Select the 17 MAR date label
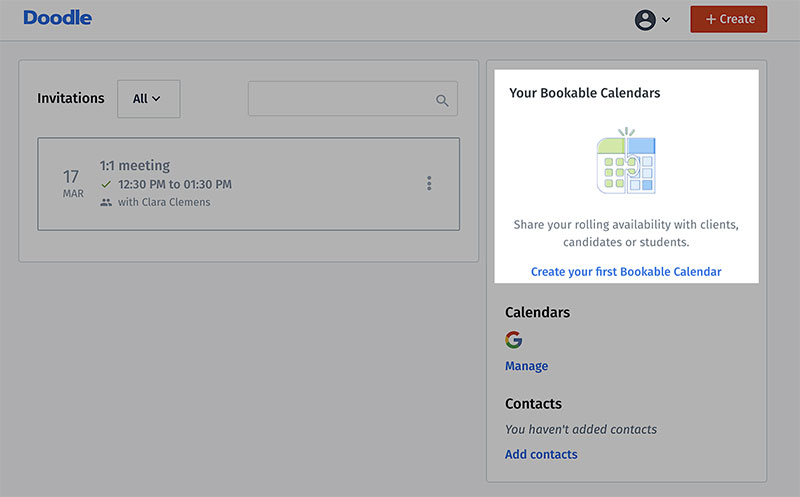This screenshot has width=800, height=497. click(x=72, y=183)
